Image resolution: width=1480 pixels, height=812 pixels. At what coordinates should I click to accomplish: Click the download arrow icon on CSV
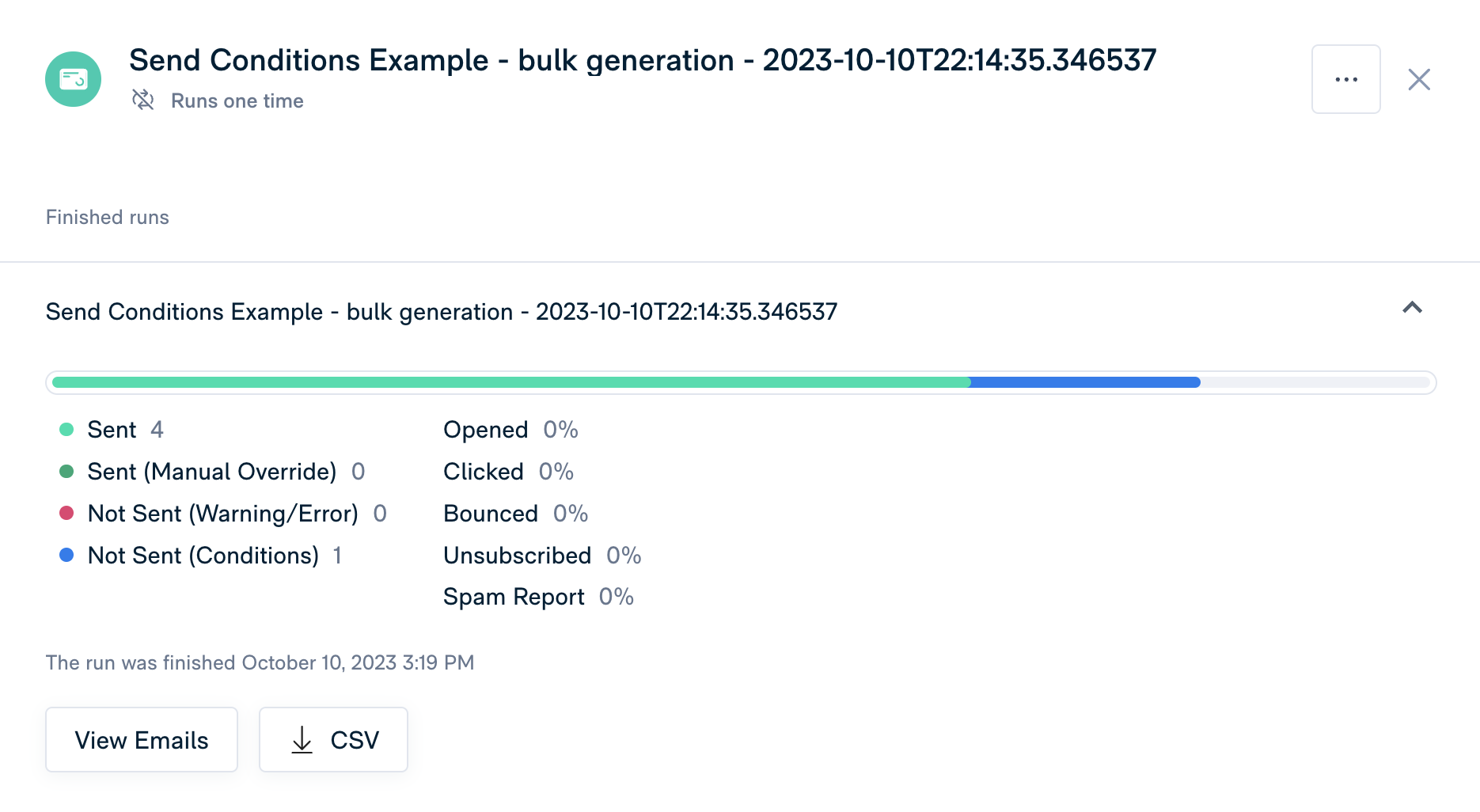[302, 740]
